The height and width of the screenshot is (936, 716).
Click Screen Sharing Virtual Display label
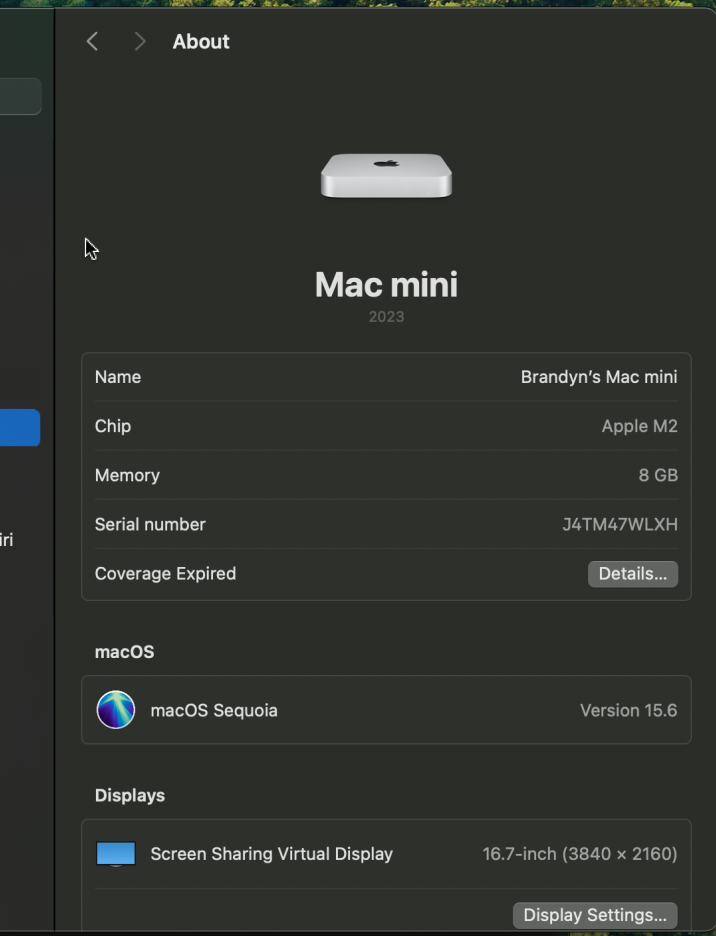coord(272,854)
